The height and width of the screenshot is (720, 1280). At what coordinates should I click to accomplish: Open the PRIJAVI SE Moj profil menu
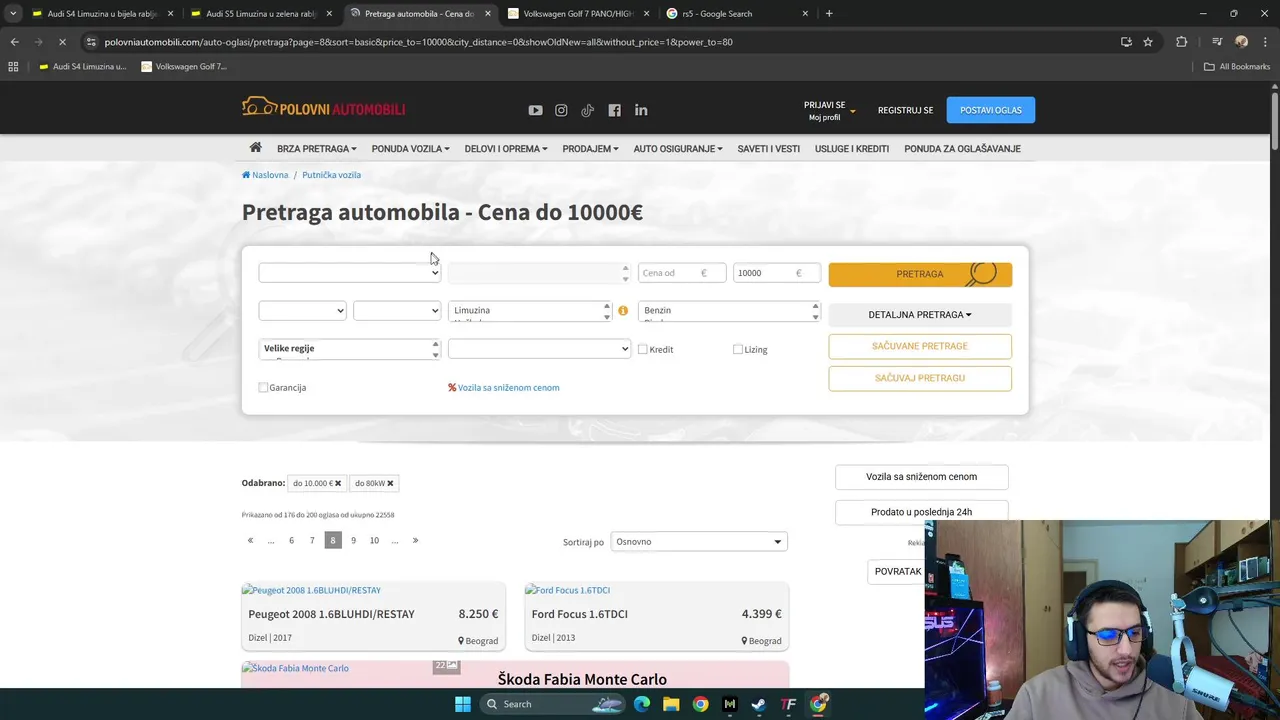tap(829, 110)
